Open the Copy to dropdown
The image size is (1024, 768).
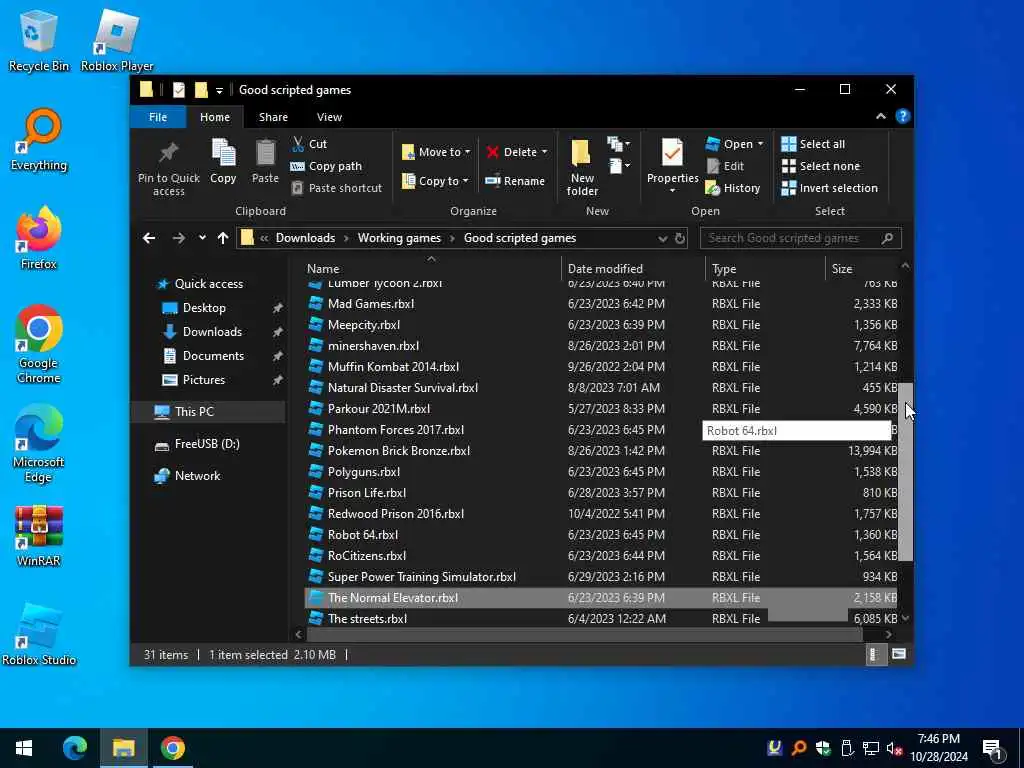point(436,181)
